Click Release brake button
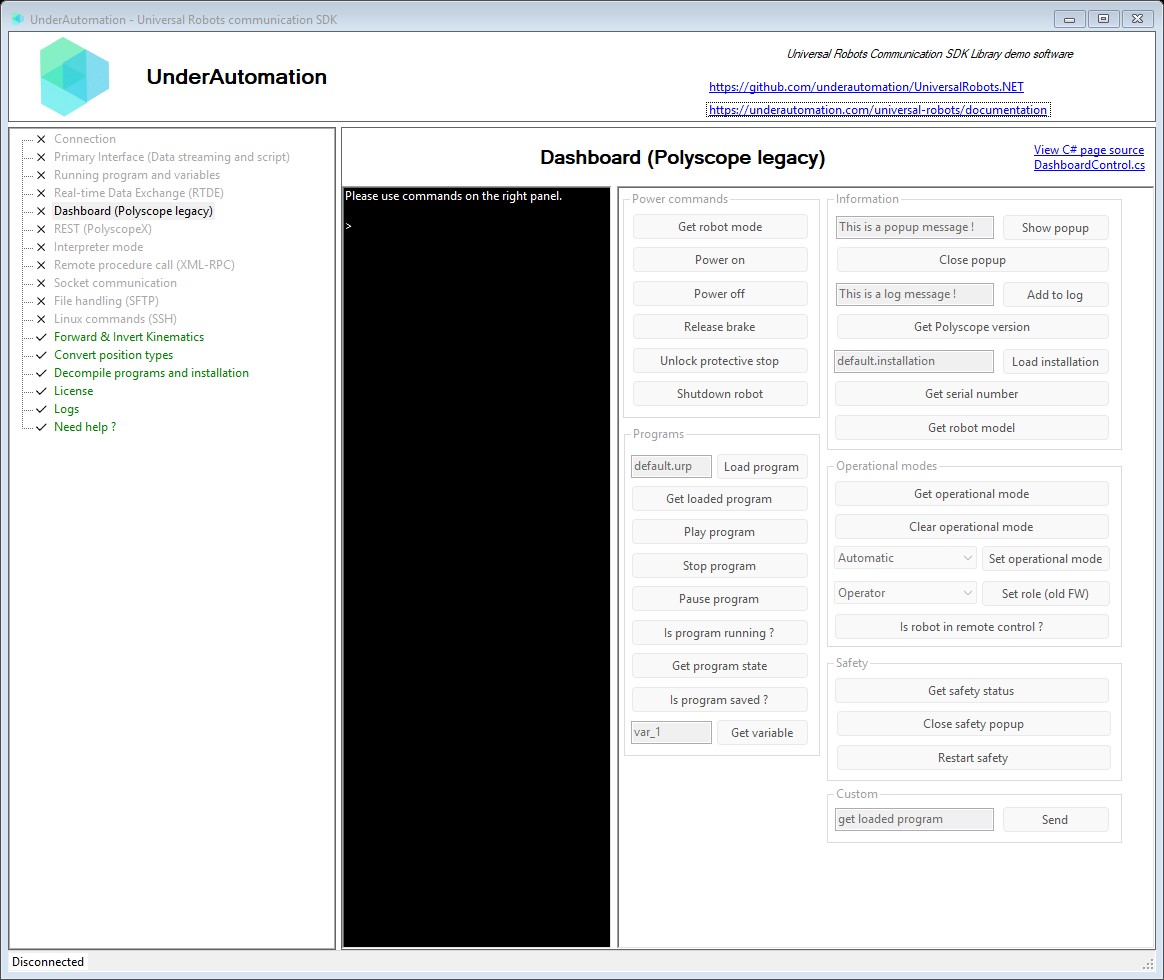 pyautogui.click(x=719, y=327)
